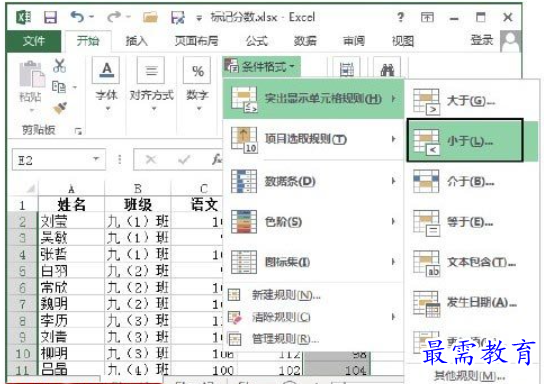Switch to the Home (开始) tab
This screenshot has height=384, width=544.
[88, 41]
